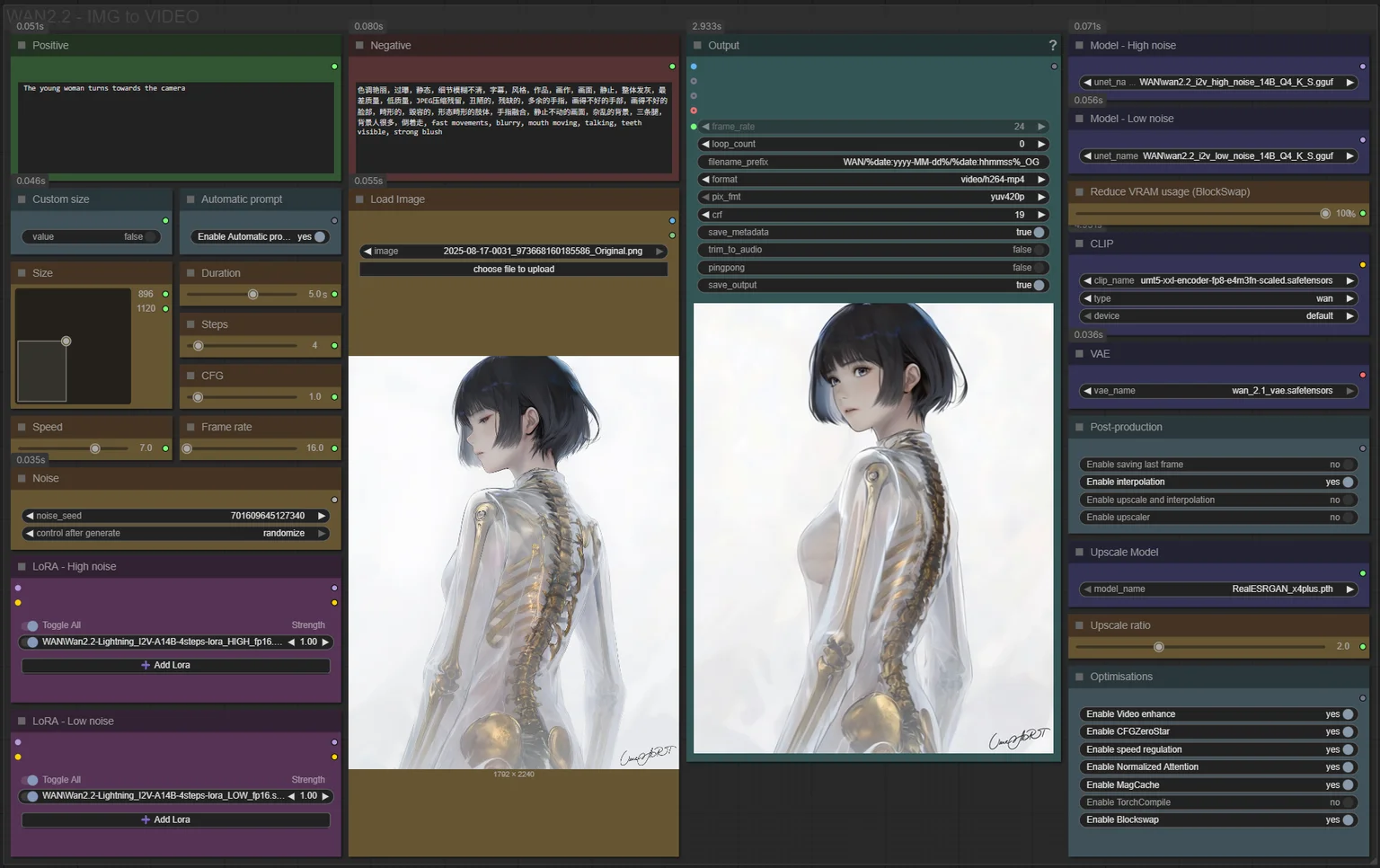Toggle Enable MagCache switch
This screenshot has width=1380, height=868.
point(1348,784)
